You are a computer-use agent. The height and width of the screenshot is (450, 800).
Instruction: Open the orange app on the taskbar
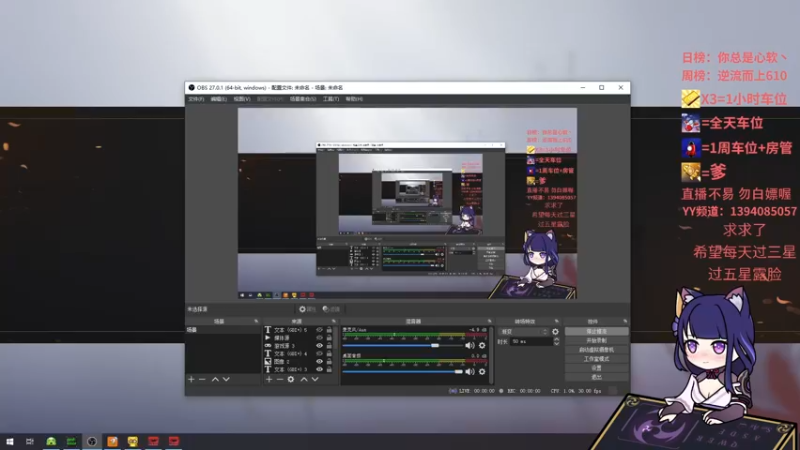click(112, 441)
